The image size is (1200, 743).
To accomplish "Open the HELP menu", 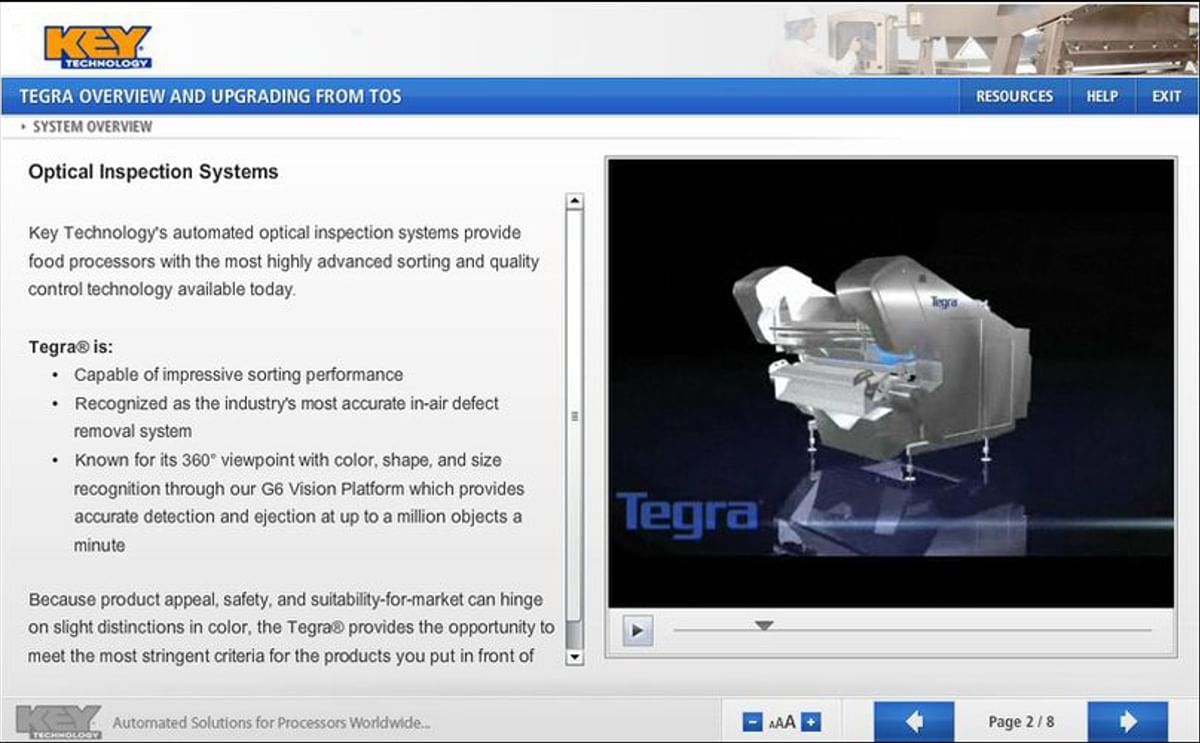I will pos(1102,96).
